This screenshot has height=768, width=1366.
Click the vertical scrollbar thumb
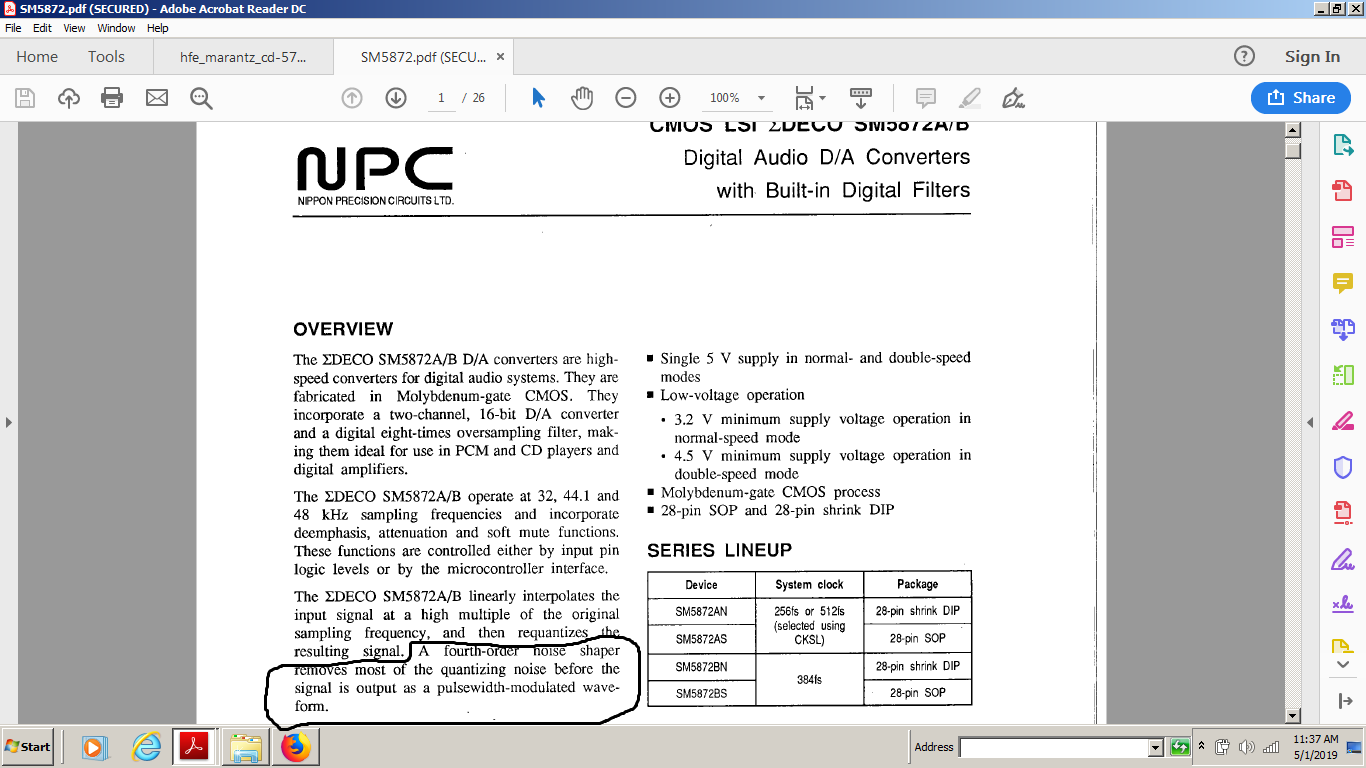(1293, 151)
